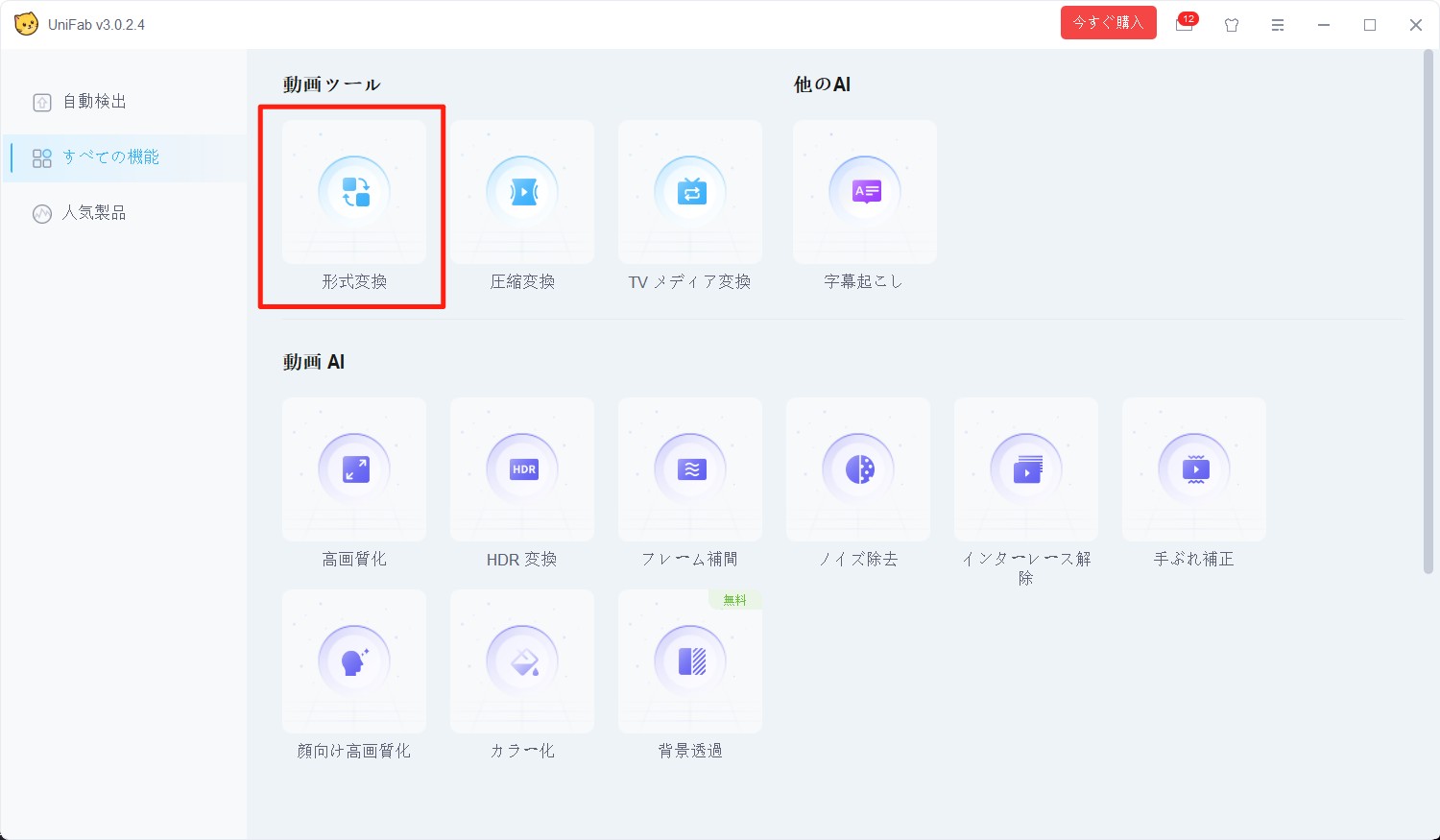Select the フレーム補間 frame interpolation tool
Screen dimensions: 1440x840
[690, 469]
